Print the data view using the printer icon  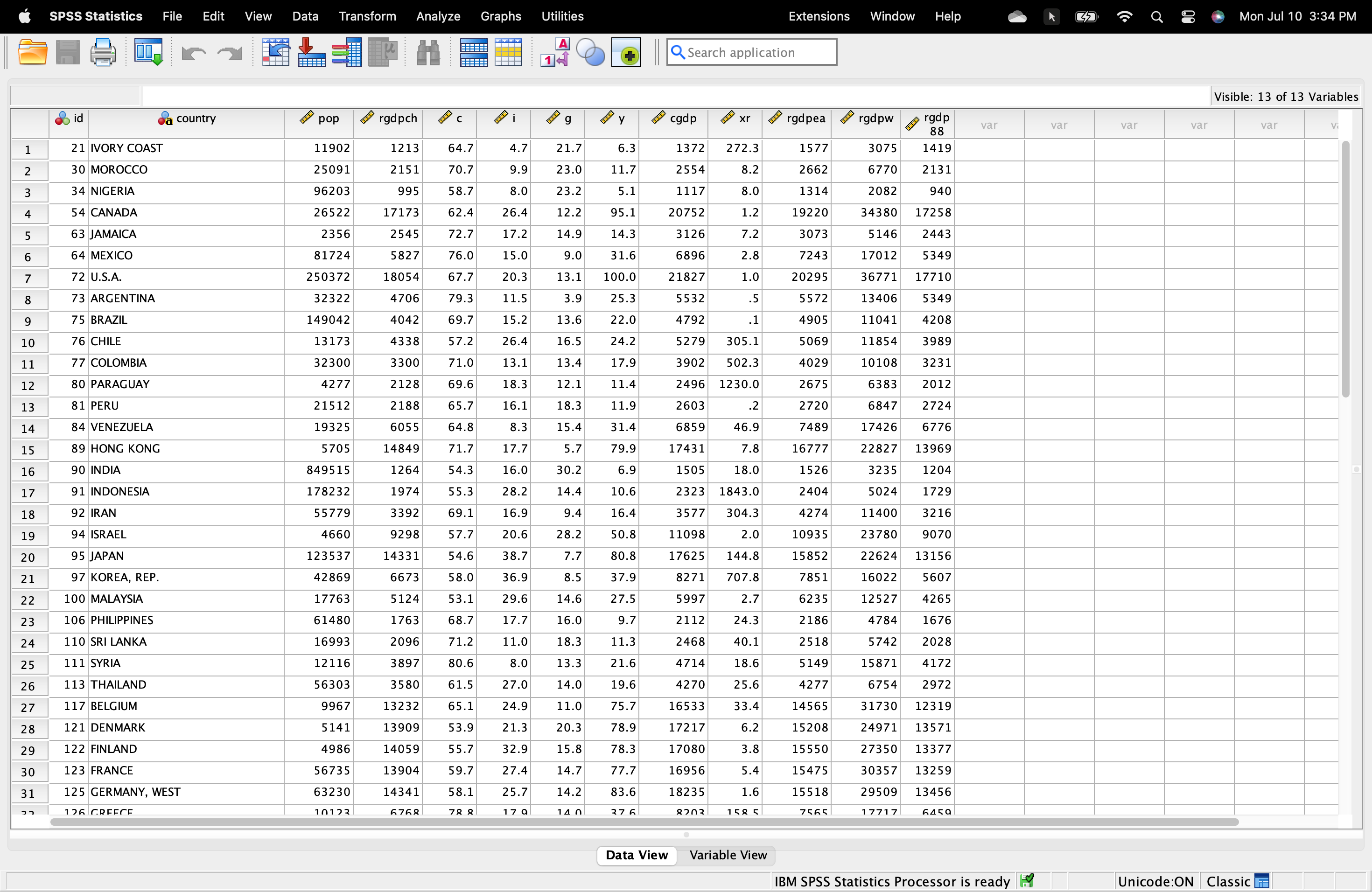coord(103,52)
